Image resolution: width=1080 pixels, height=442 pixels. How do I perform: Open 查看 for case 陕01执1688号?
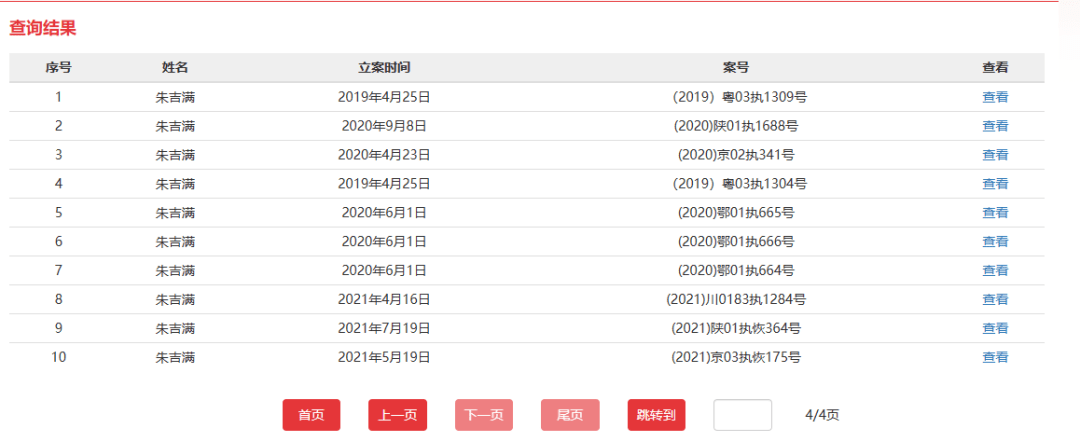(x=994, y=126)
